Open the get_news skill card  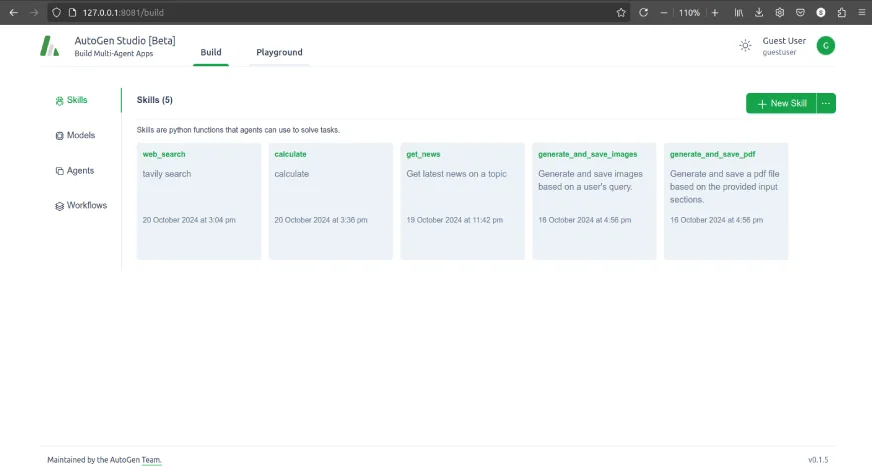[463, 201]
